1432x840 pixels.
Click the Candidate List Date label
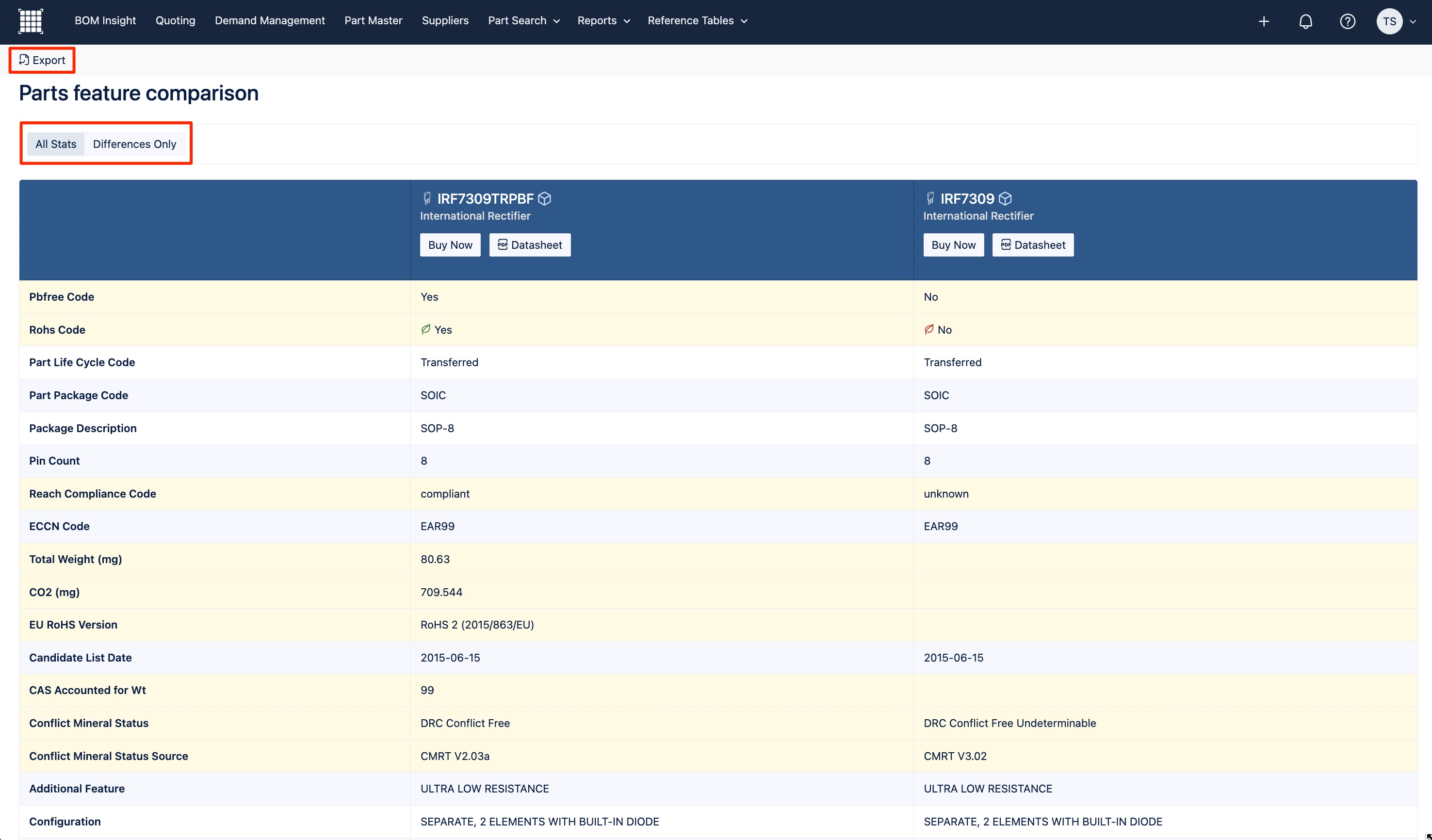pyautogui.click(x=80, y=658)
